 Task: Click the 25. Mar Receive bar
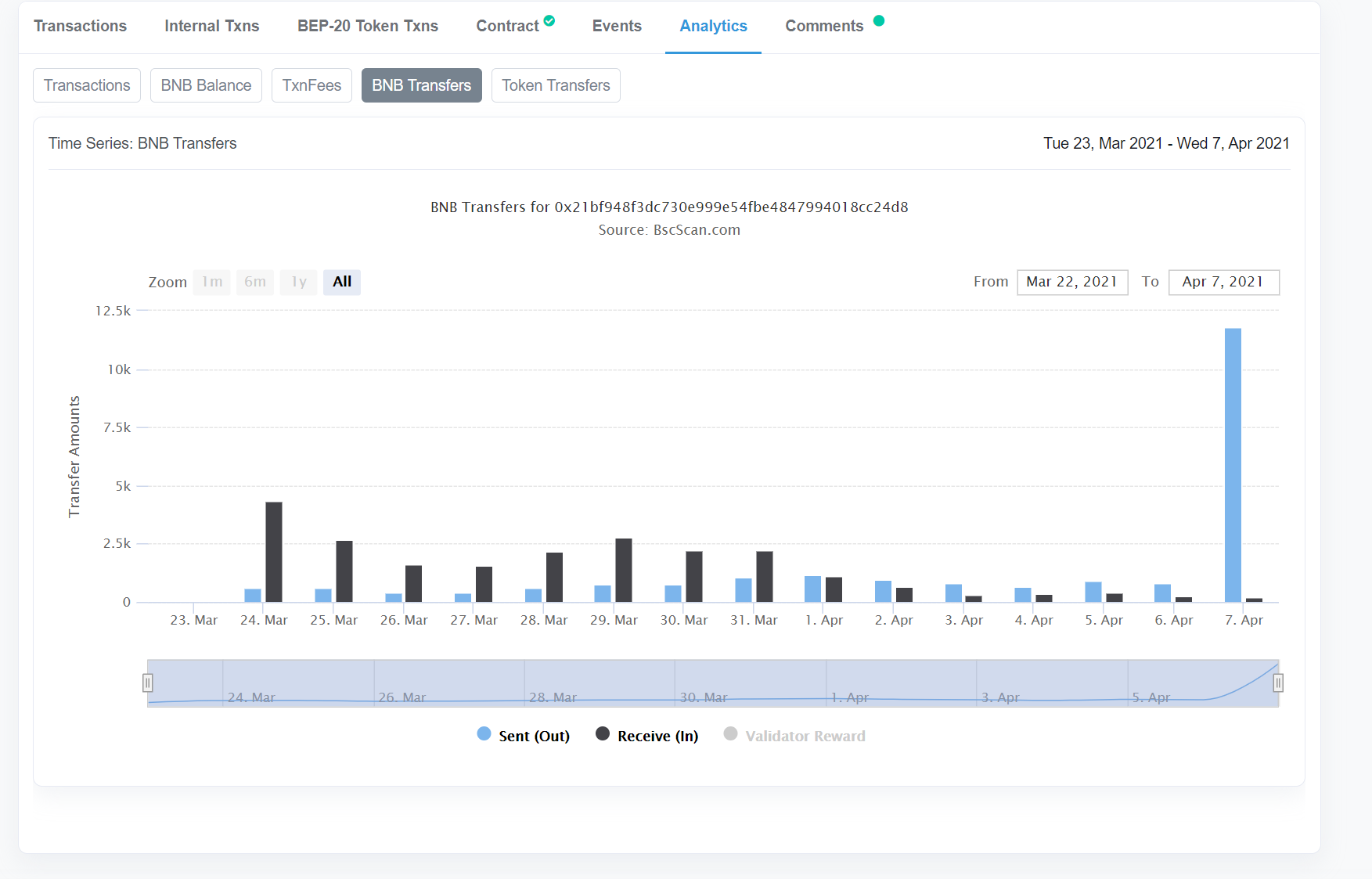click(344, 571)
